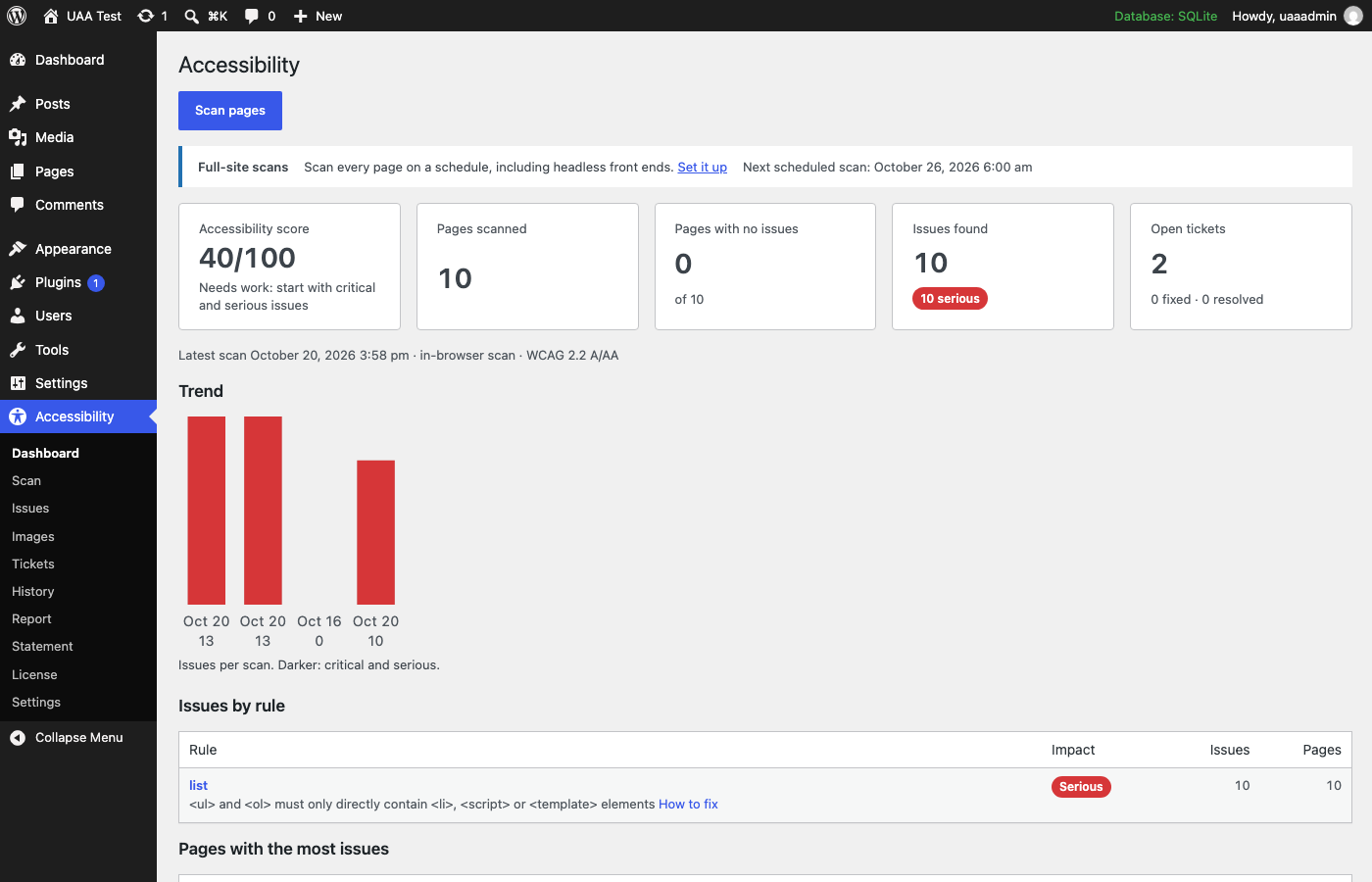Click the Users person icon
The image size is (1372, 882).
tap(18, 316)
